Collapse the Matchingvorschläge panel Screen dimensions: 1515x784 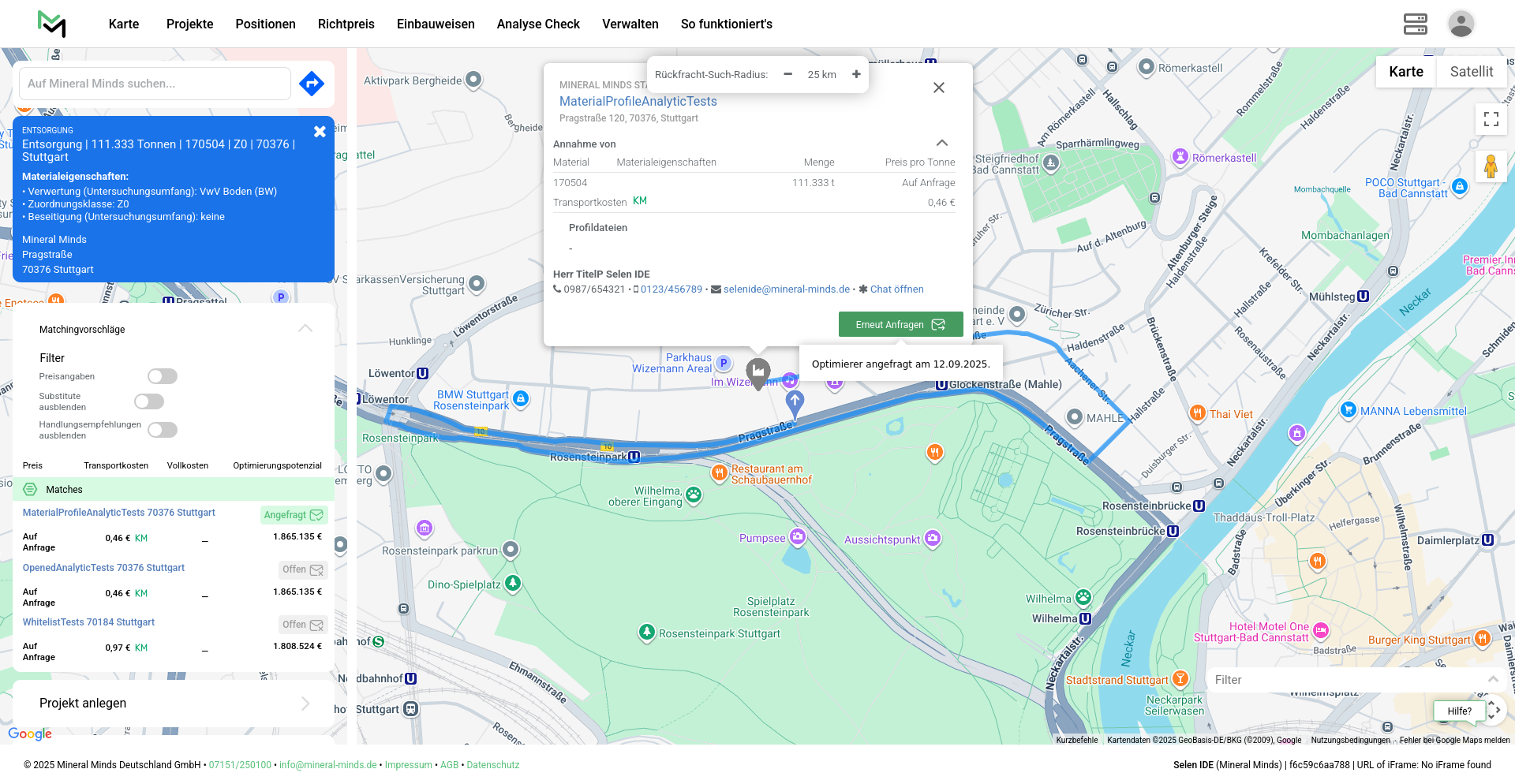(305, 329)
